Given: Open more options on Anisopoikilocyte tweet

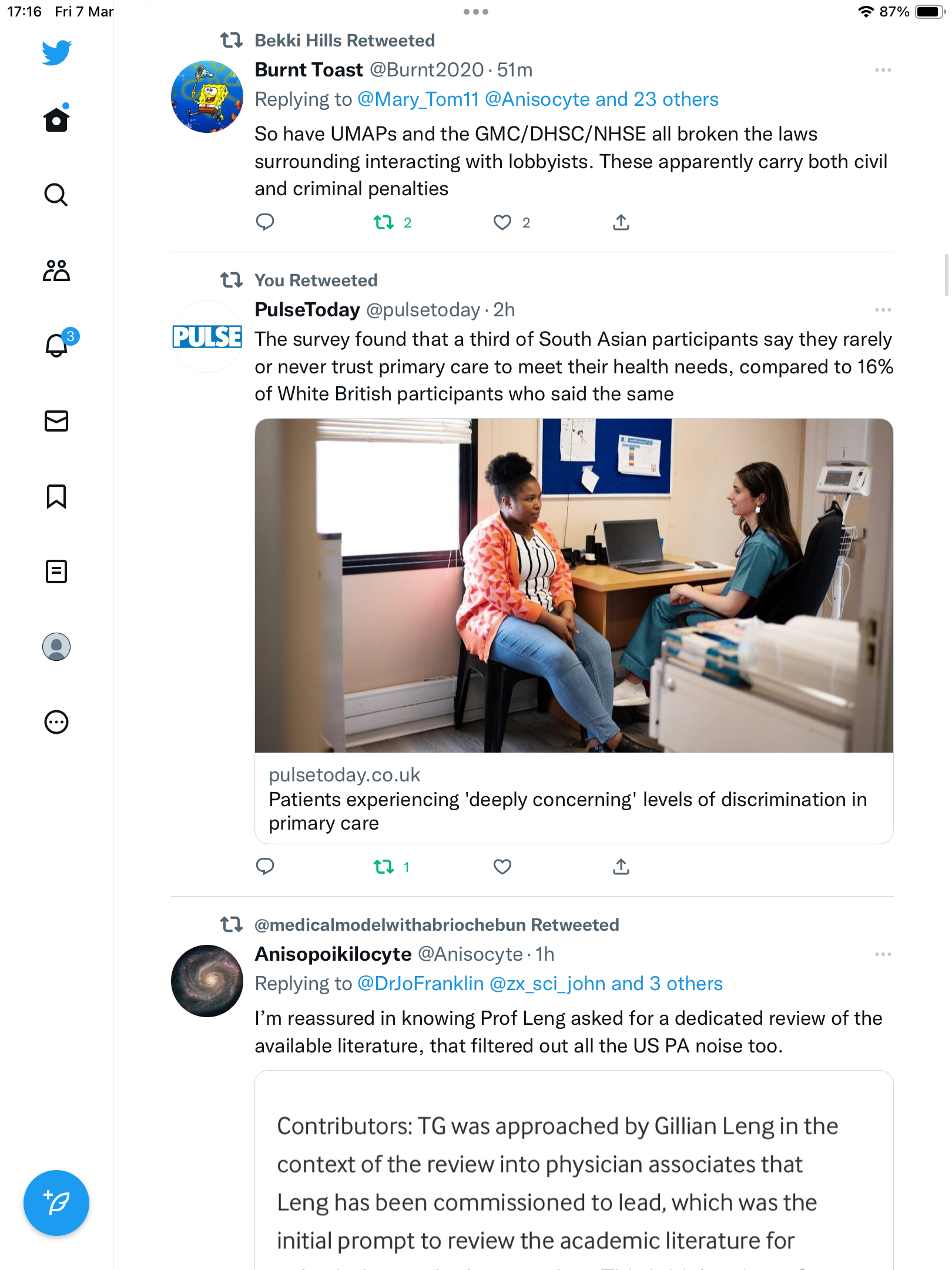Looking at the screenshot, I should pos(883,954).
